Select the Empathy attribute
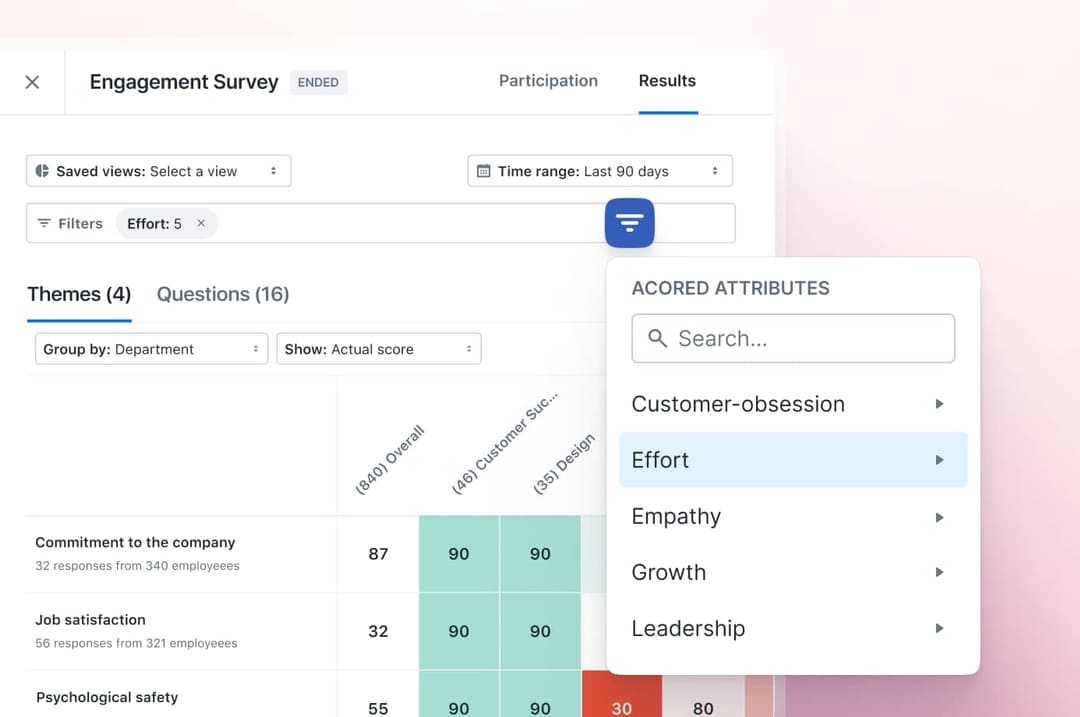 [676, 516]
